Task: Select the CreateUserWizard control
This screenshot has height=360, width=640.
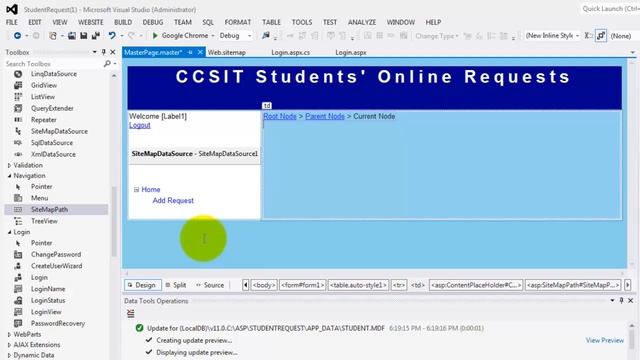Action: click(56, 266)
